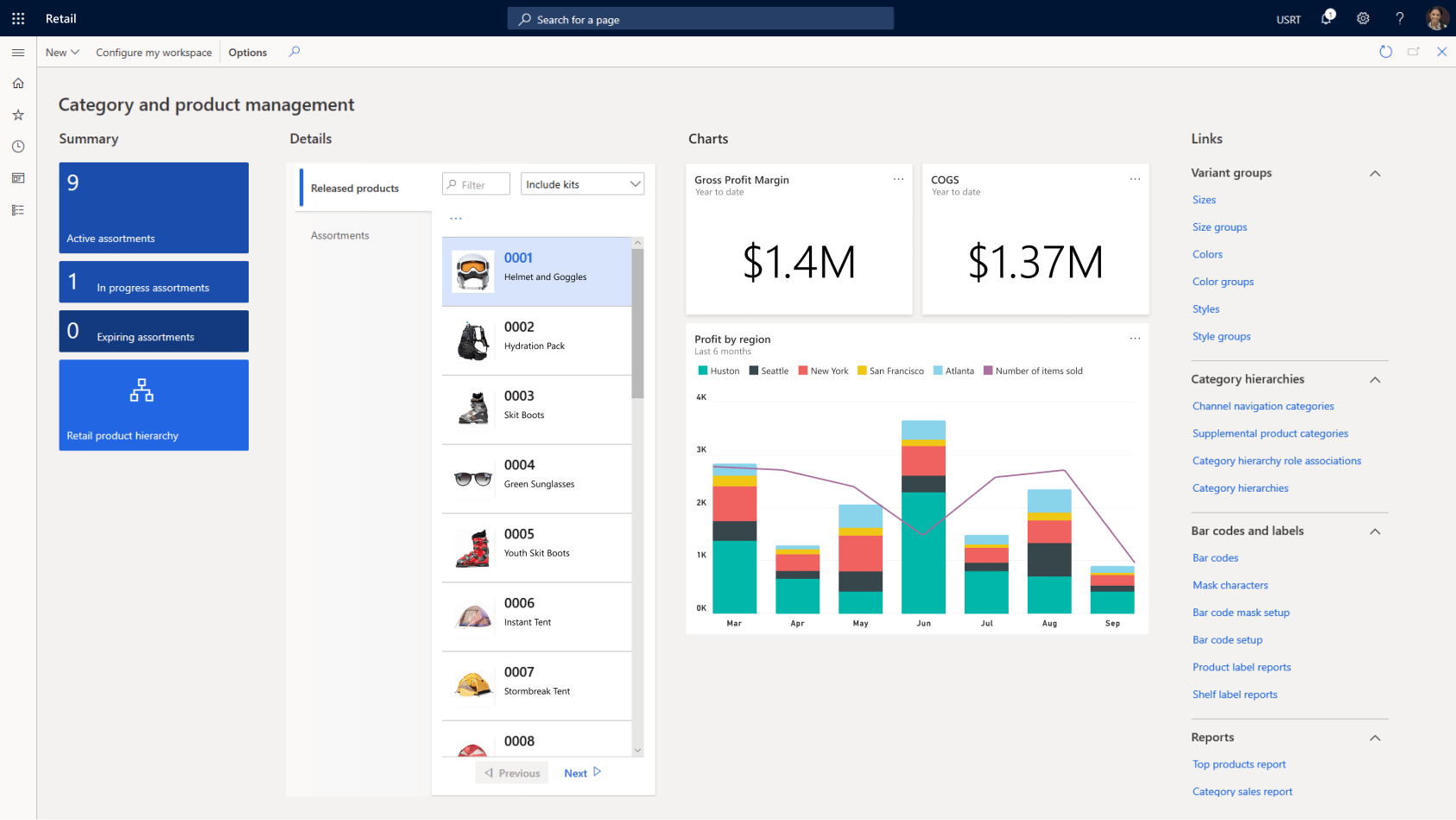Click the Retail product hierarchy tile

154,404
